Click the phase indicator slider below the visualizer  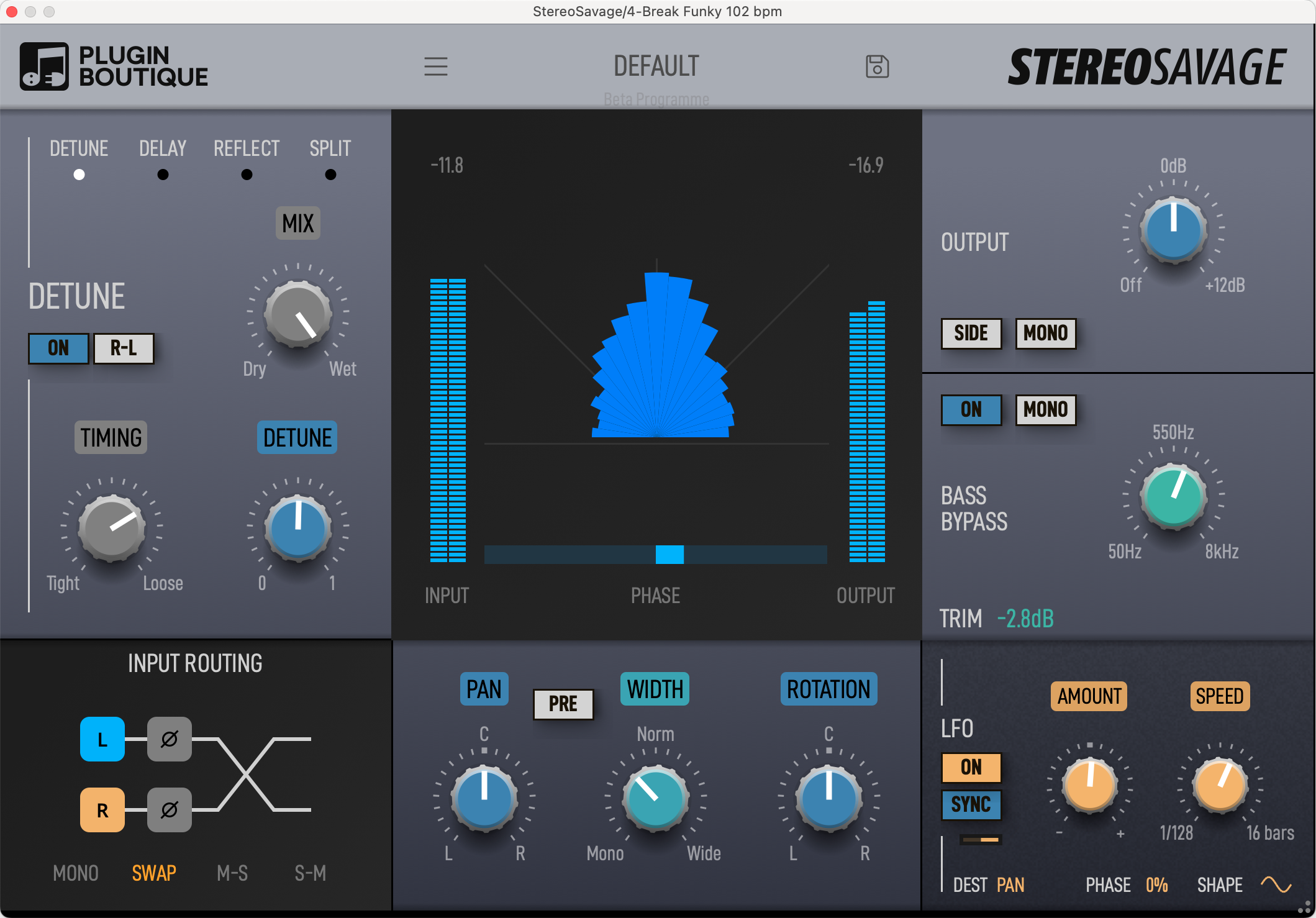coord(669,555)
